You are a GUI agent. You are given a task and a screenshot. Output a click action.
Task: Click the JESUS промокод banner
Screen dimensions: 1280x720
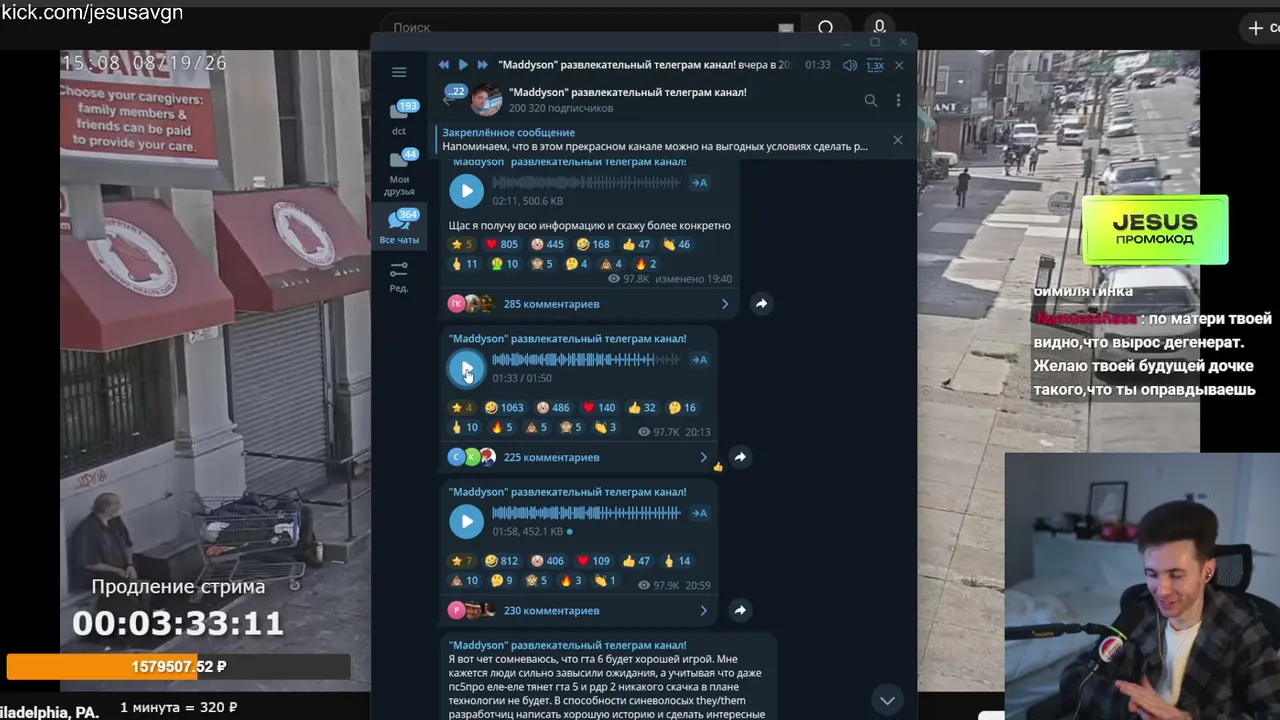pos(1155,230)
